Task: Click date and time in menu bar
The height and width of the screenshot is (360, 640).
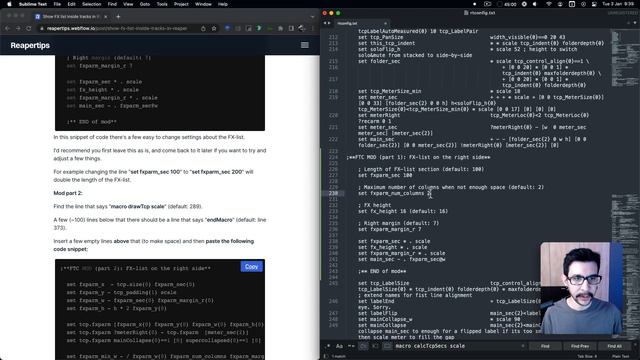Action: (618, 4)
